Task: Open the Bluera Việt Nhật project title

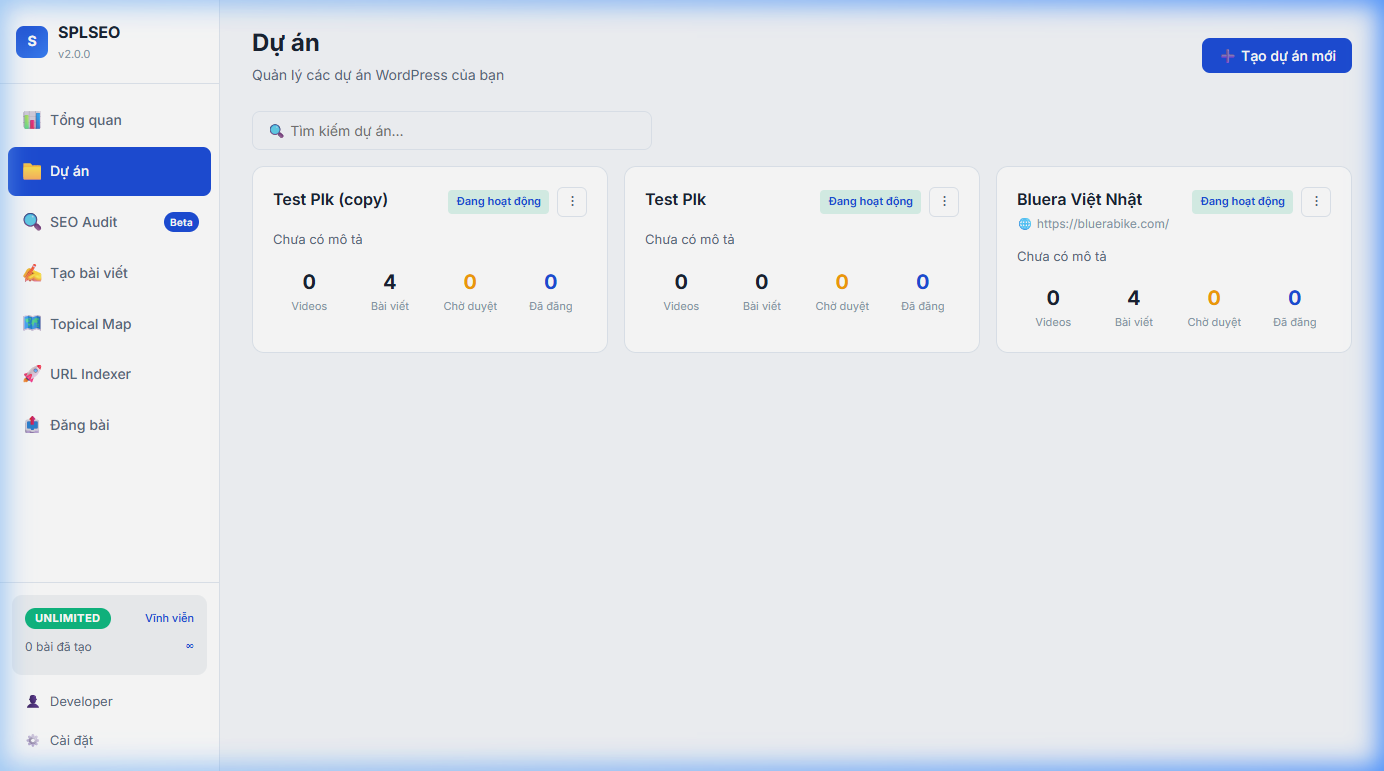Action: coord(1079,199)
